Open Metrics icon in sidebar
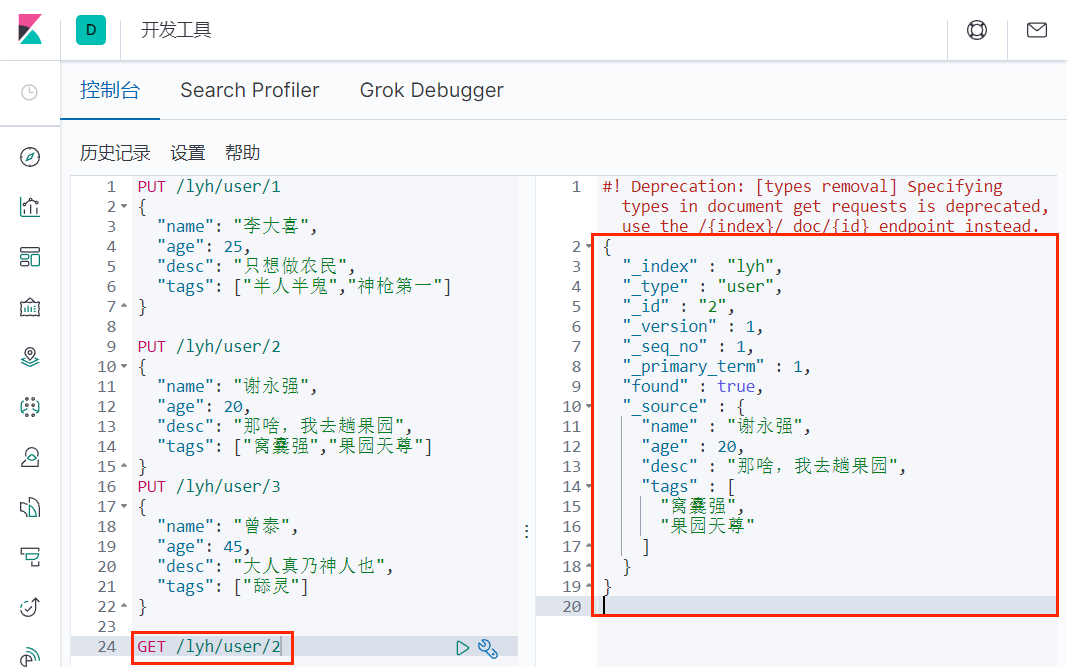1067x667 pixels. (30, 457)
